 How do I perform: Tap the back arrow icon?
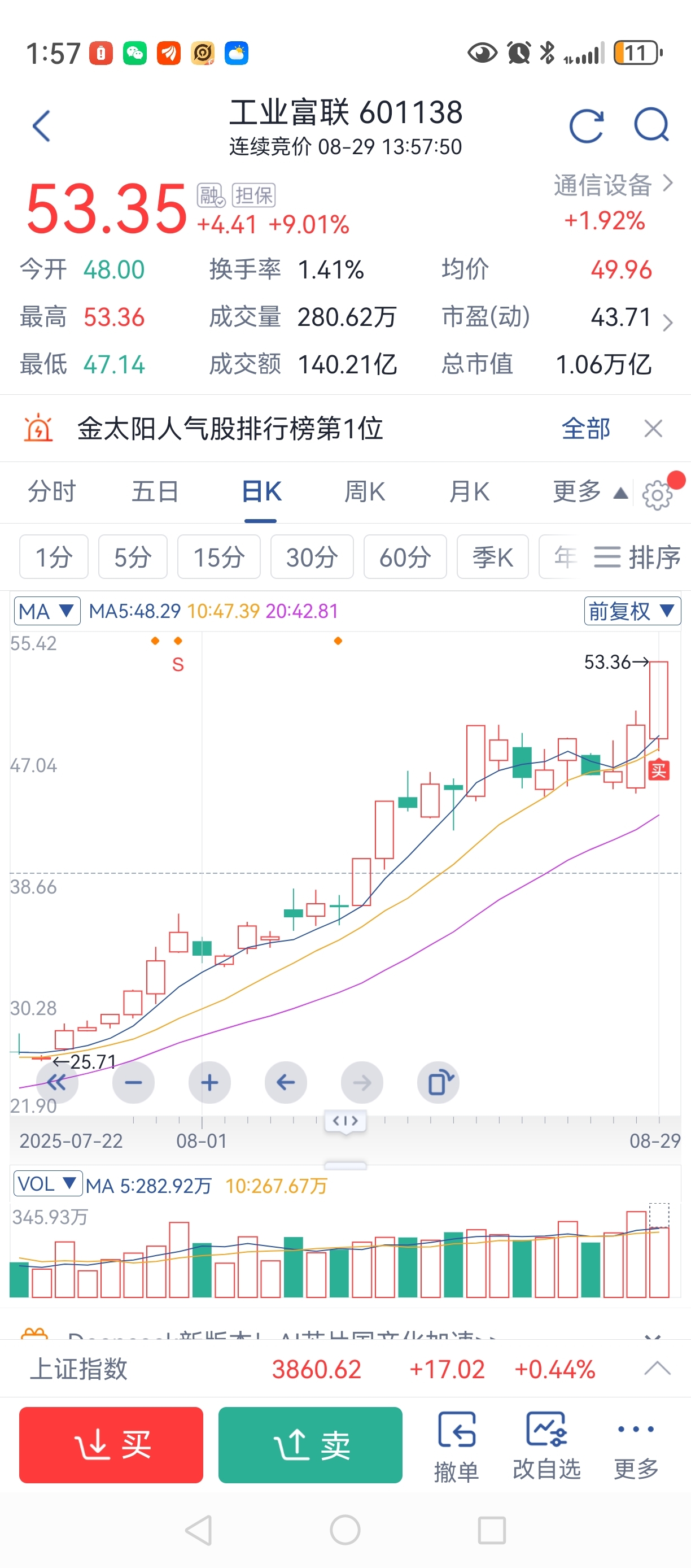(x=41, y=126)
